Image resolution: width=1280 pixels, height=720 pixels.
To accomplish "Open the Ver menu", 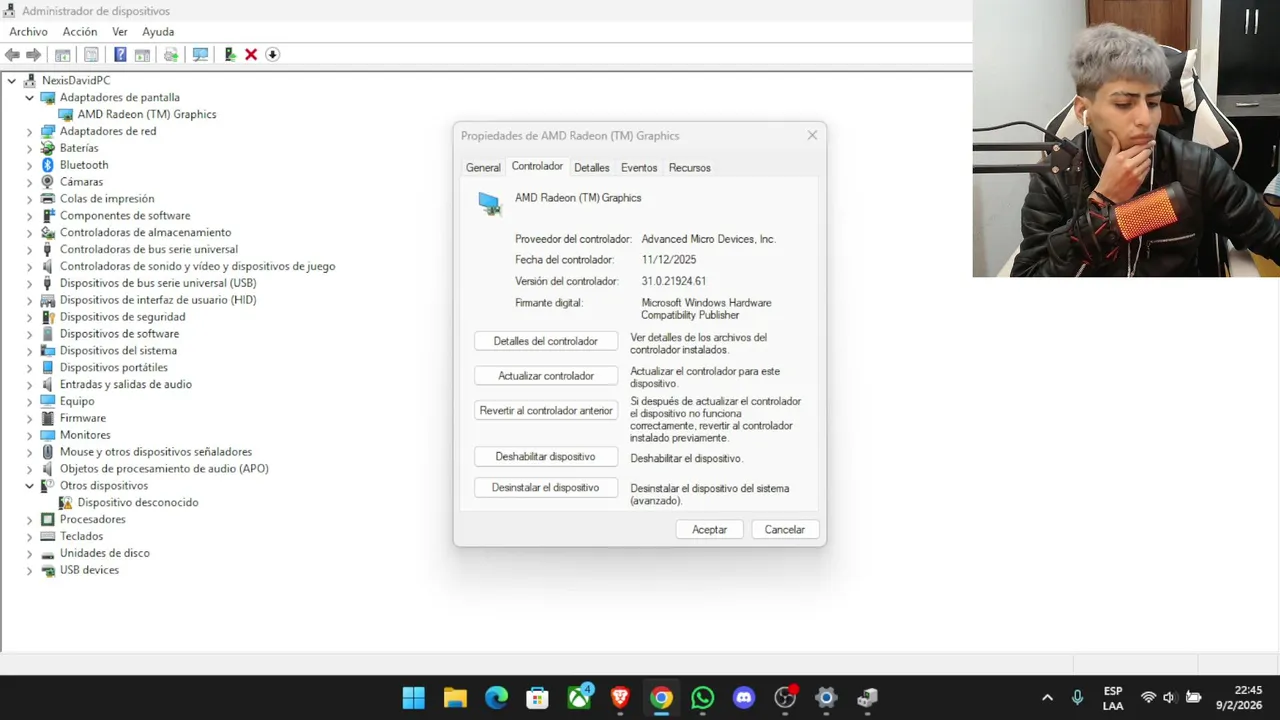I will click(x=120, y=32).
